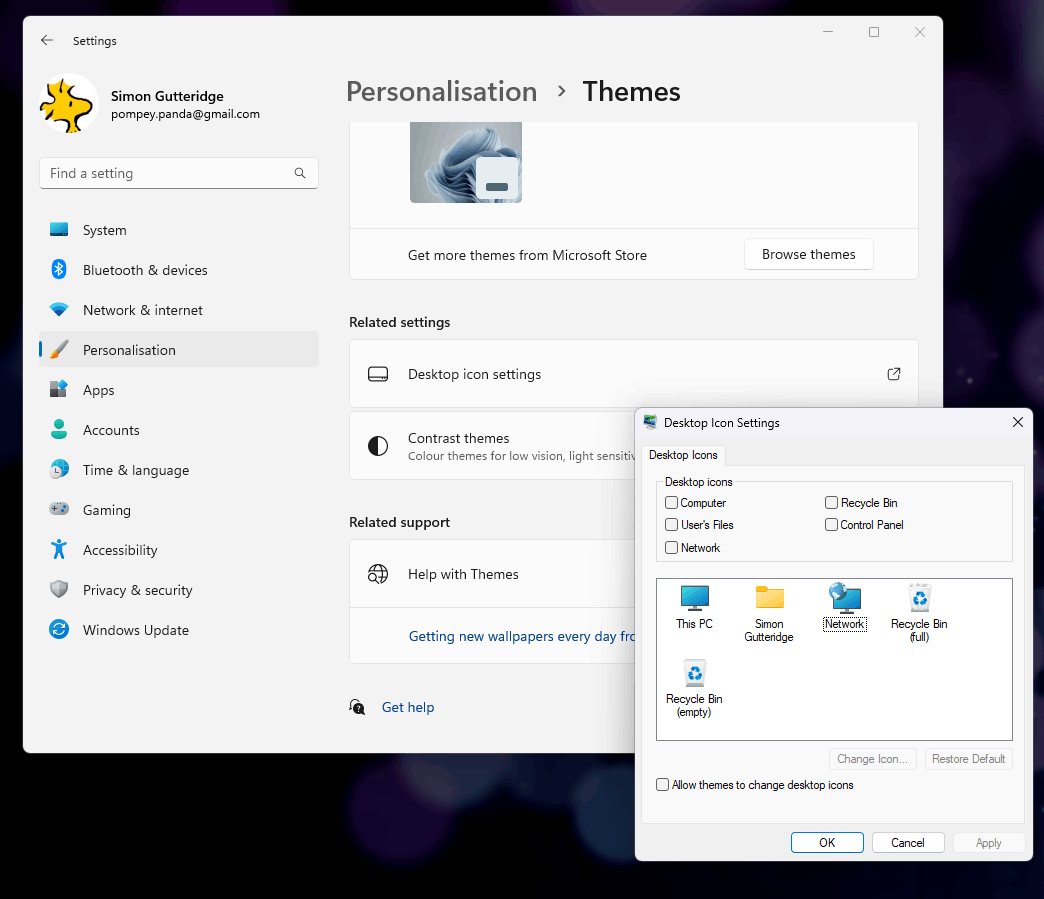Tick the Control Panel checkbox
1044x899 pixels.
(x=831, y=525)
